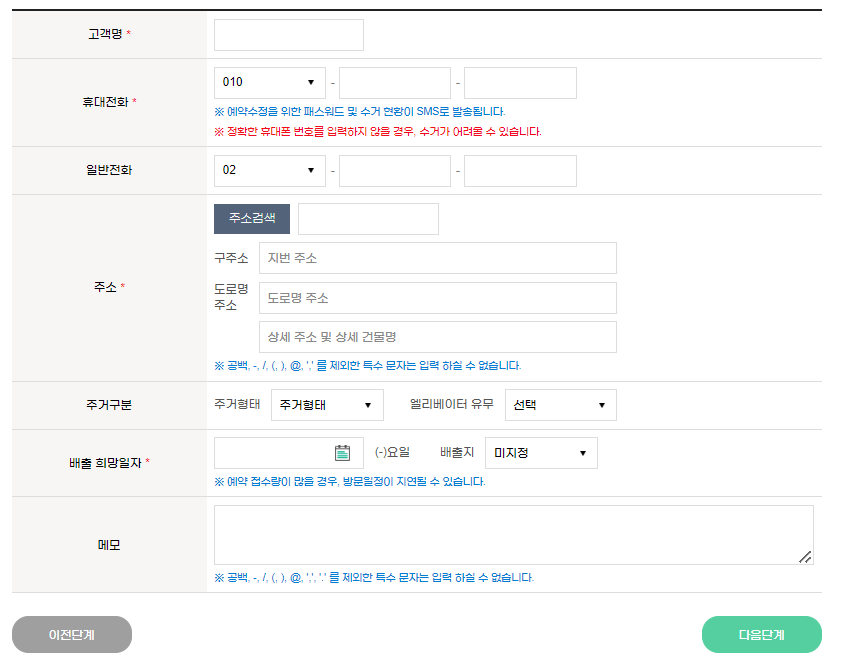Click the 구주소 lot number address field

[x=437, y=258]
